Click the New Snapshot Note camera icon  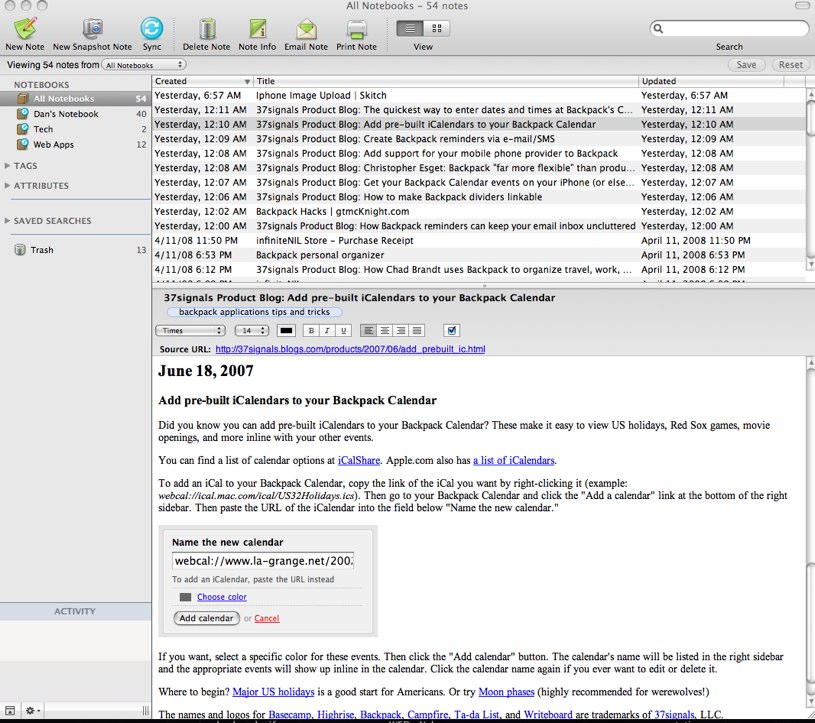(93, 29)
